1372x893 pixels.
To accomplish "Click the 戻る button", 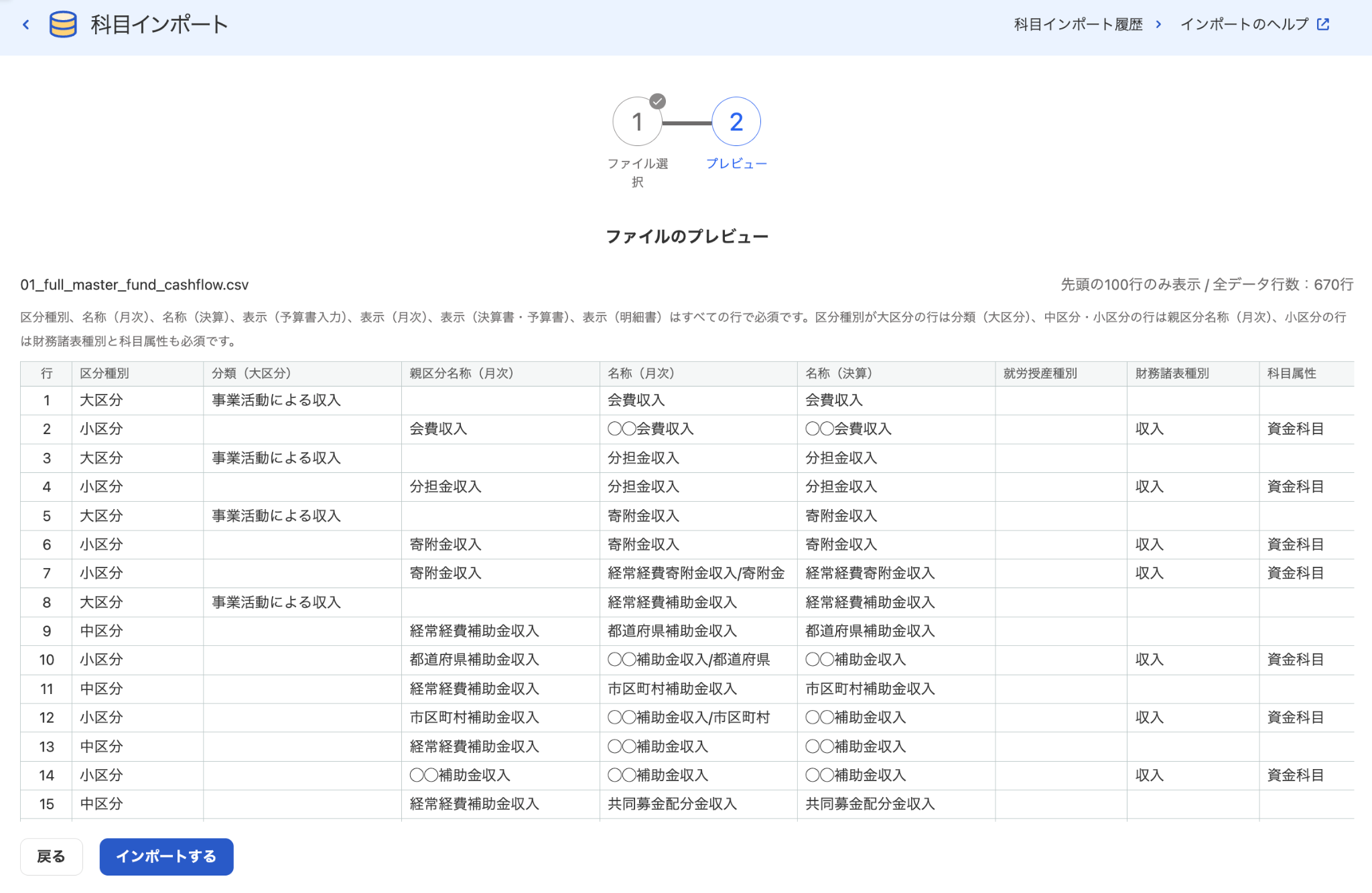I will pyautogui.click(x=51, y=856).
